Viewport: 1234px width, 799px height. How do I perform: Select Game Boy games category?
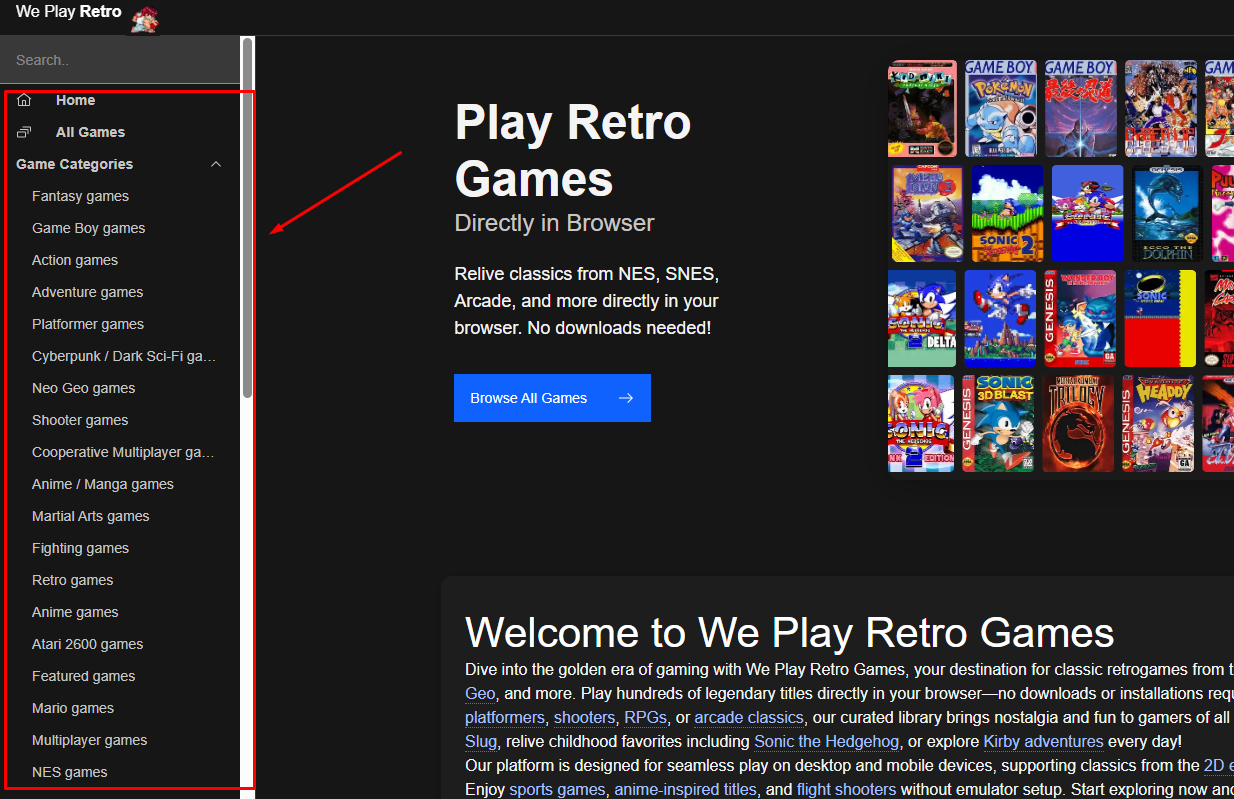(x=89, y=228)
